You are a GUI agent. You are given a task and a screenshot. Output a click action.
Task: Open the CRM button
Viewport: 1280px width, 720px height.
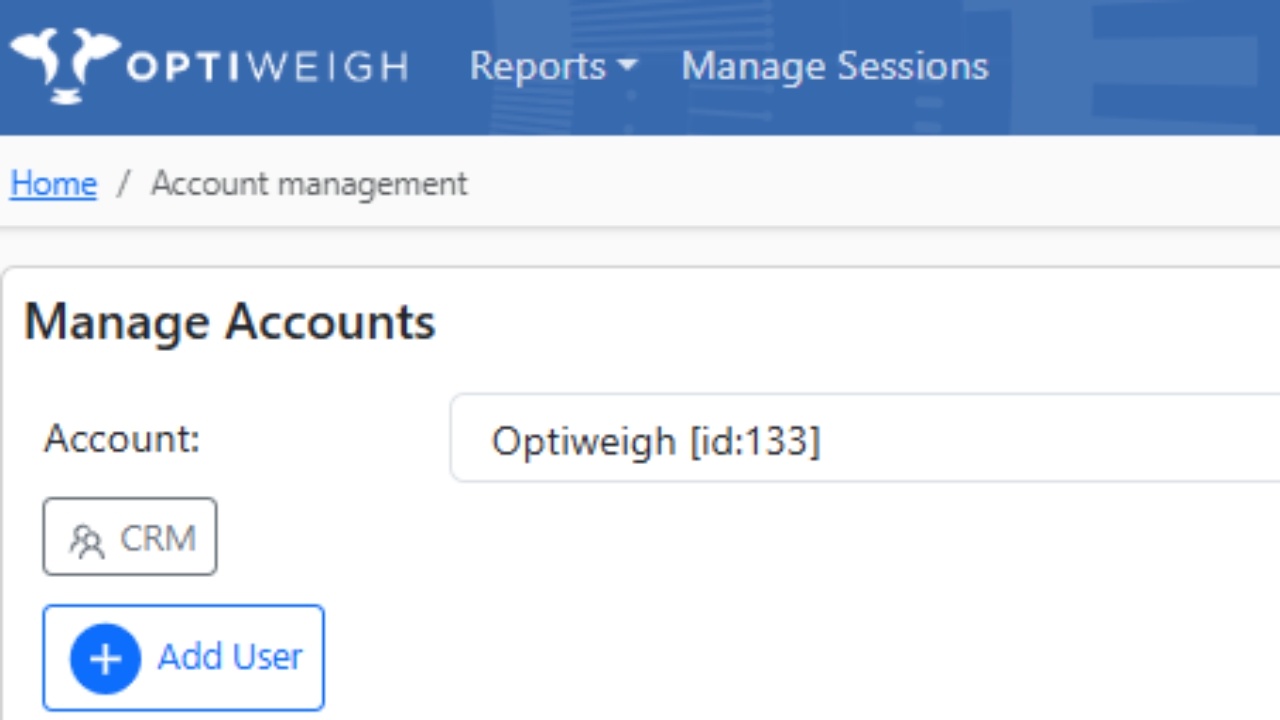(130, 537)
